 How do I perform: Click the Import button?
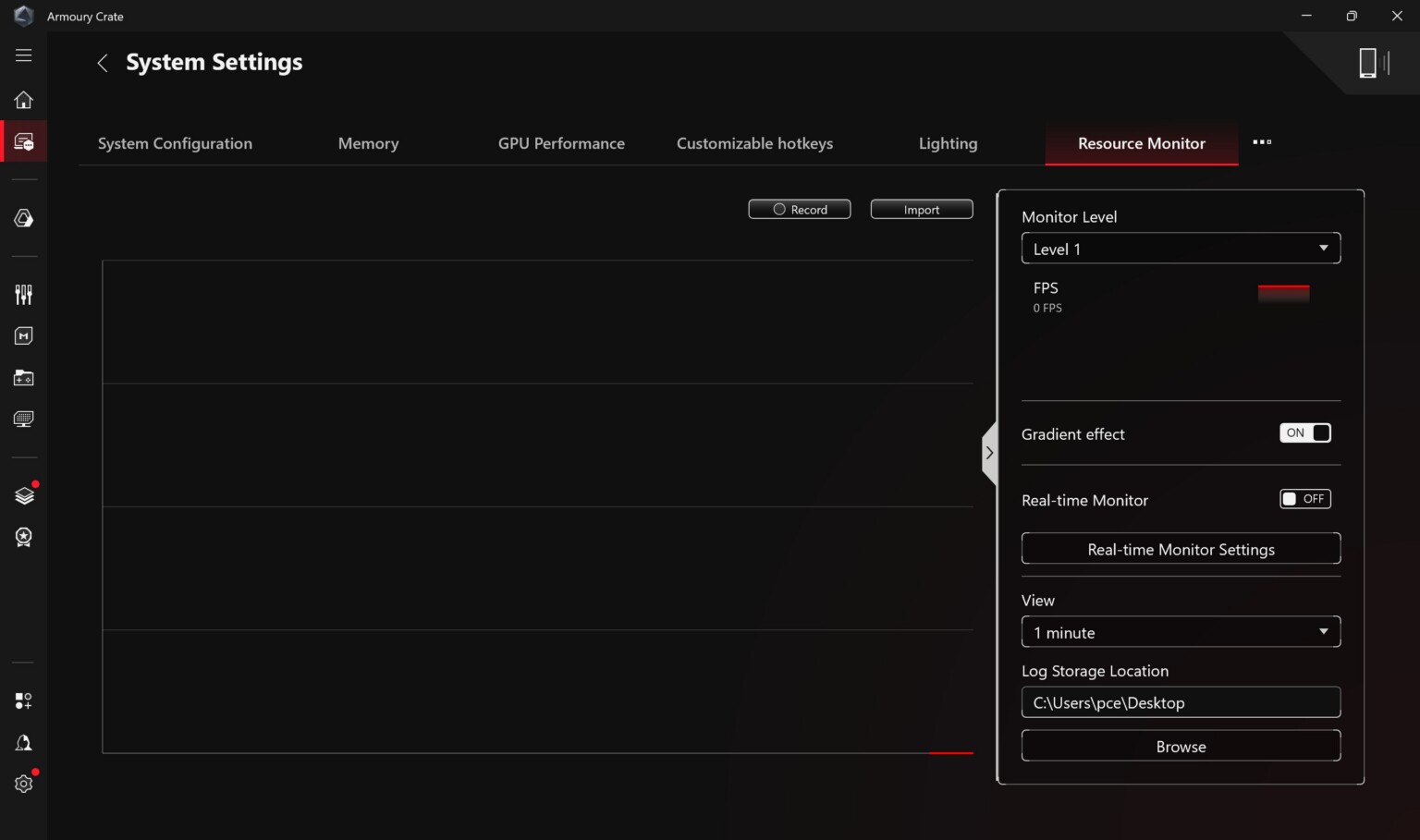coord(922,210)
